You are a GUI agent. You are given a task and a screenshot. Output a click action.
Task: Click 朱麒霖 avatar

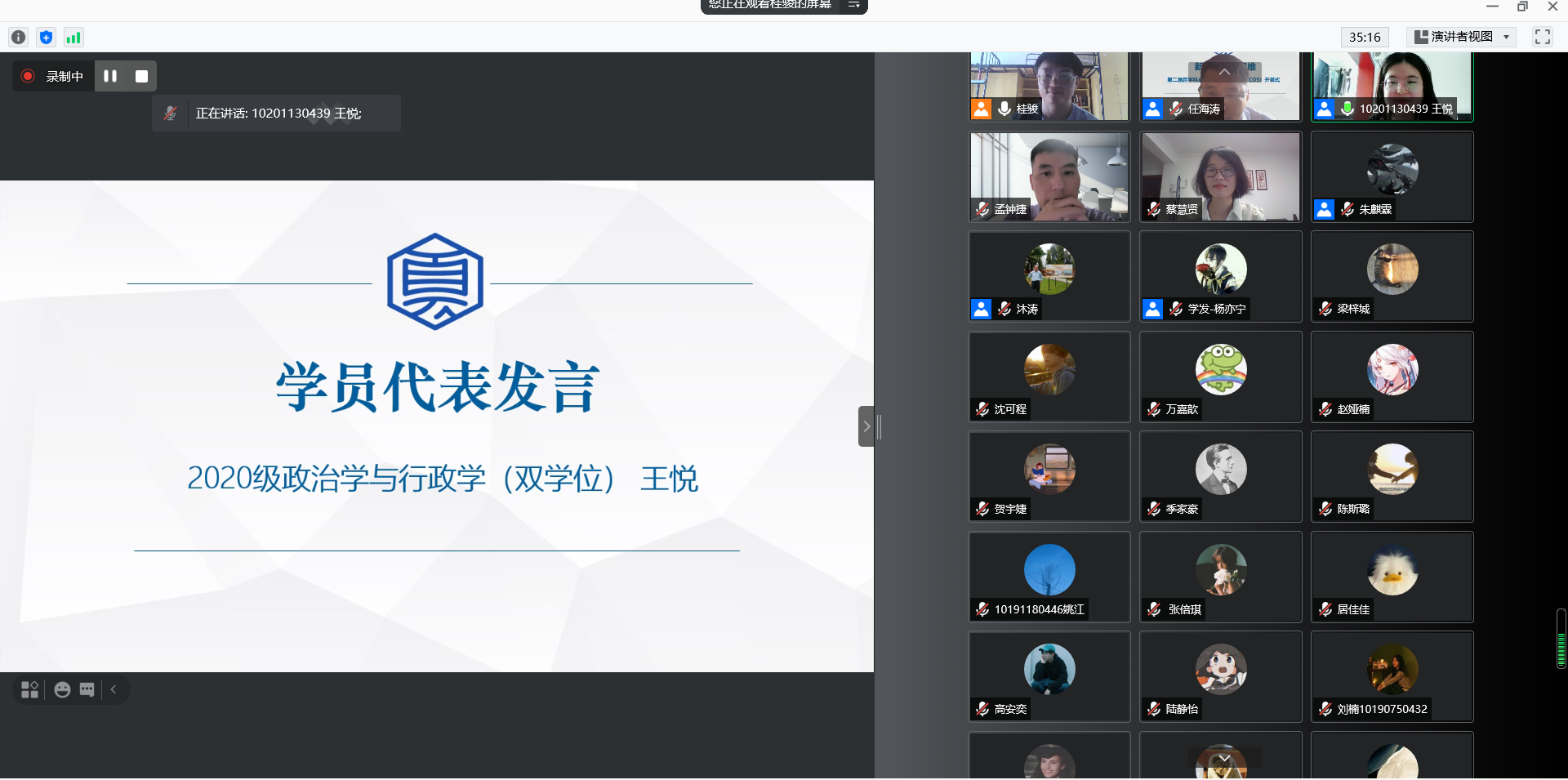tap(1392, 169)
